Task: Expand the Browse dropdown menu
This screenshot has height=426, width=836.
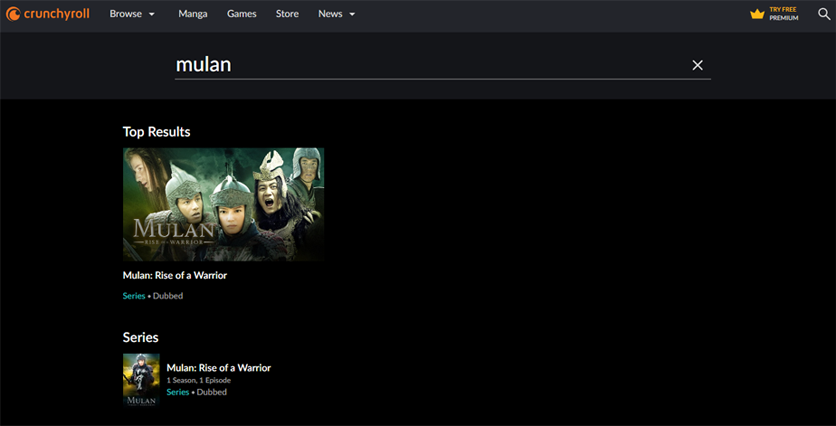Action: (132, 14)
